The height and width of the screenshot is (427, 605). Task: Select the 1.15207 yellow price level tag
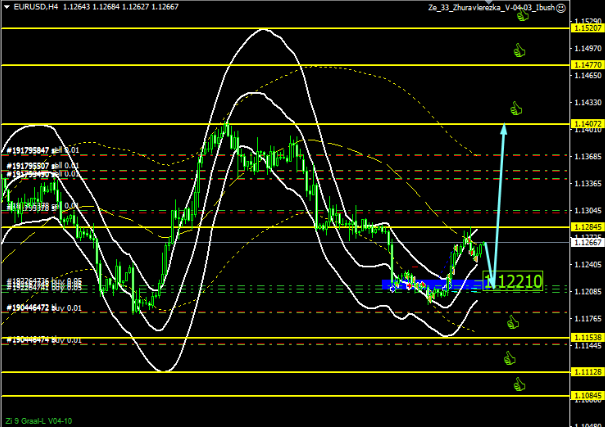[x=587, y=28]
